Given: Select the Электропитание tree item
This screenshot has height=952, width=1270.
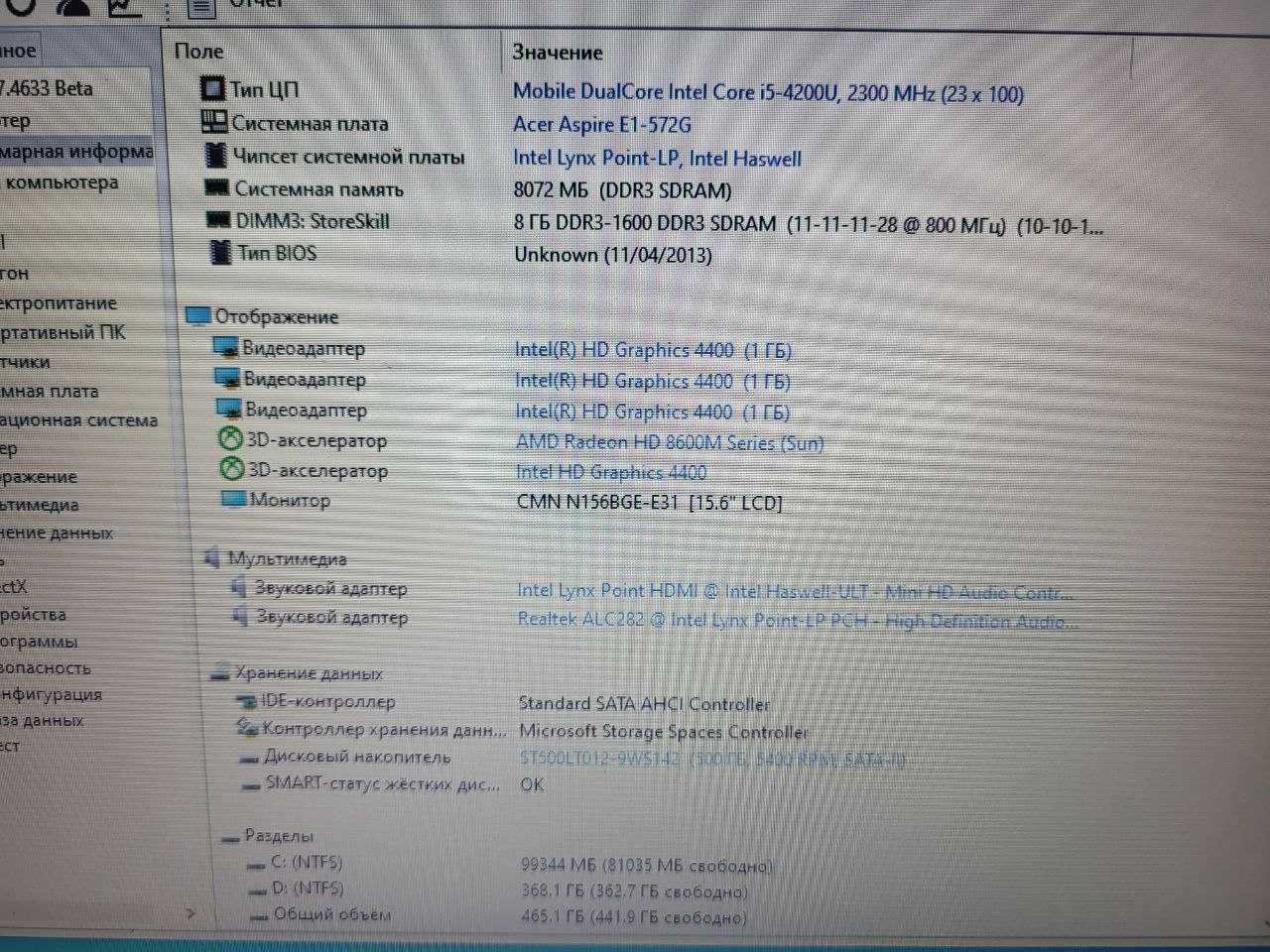Looking at the screenshot, I should pos(59,303).
